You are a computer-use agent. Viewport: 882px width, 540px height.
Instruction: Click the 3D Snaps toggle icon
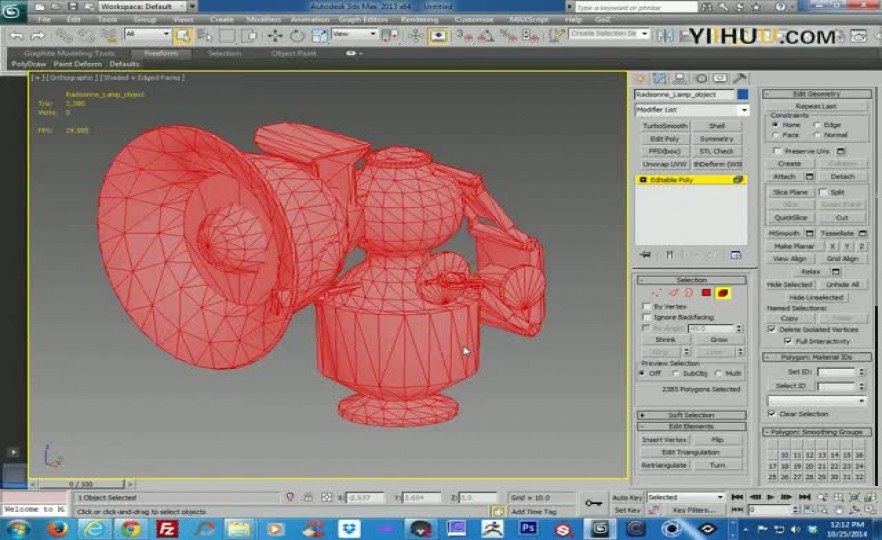[463, 36]
